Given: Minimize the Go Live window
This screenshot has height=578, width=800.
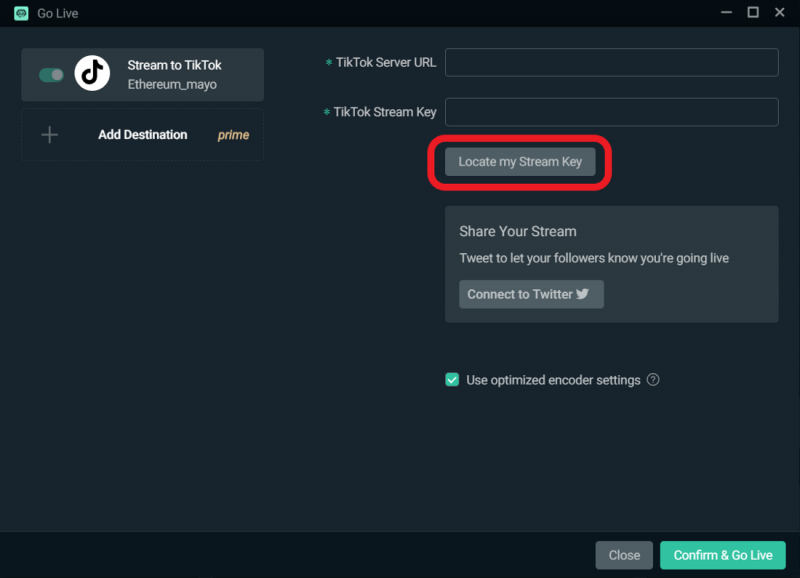Looking at the screenshot, I should coord(725,13).
